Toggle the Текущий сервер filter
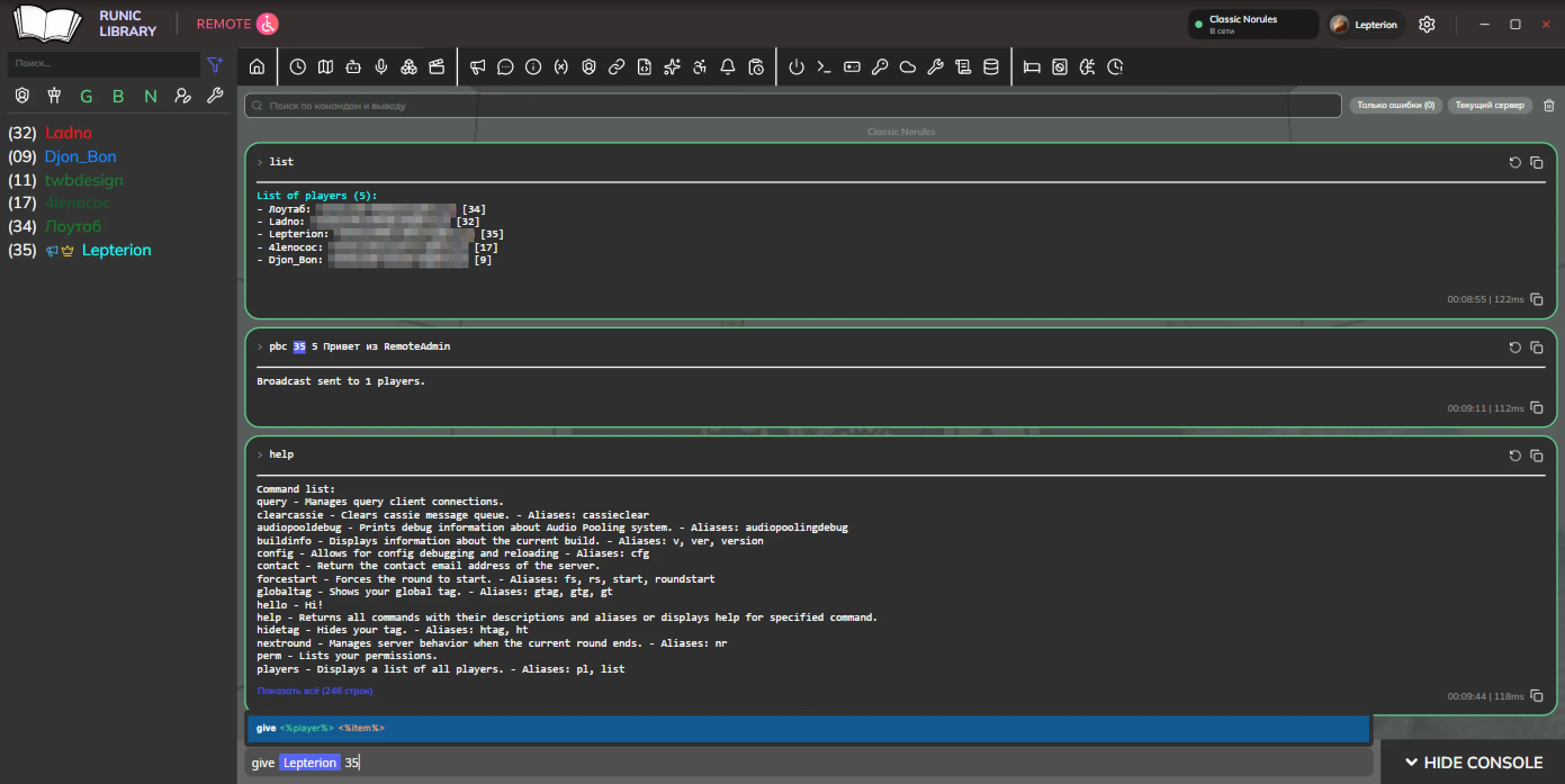 point(1489,105)
